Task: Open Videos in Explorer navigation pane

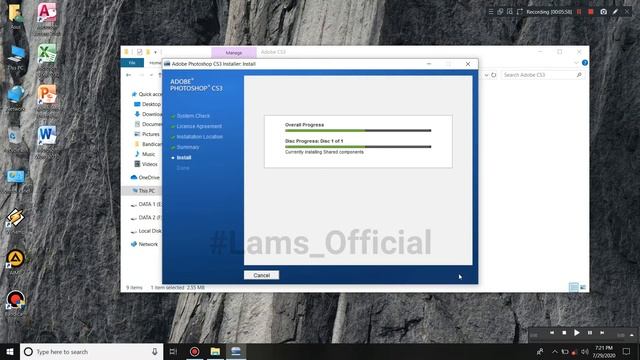Action: point(146,164)
